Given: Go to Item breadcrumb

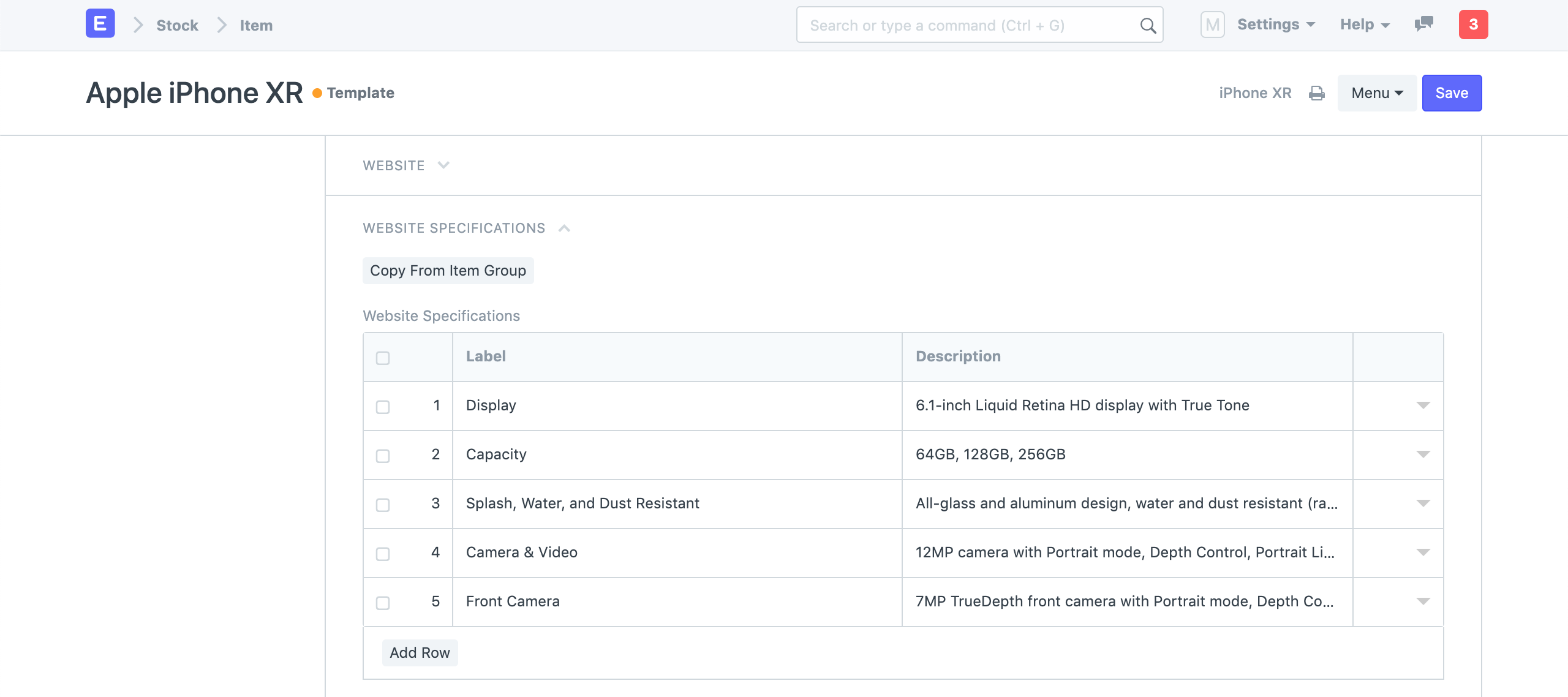Looking at the screenshot, I should [x=256, y=25].
